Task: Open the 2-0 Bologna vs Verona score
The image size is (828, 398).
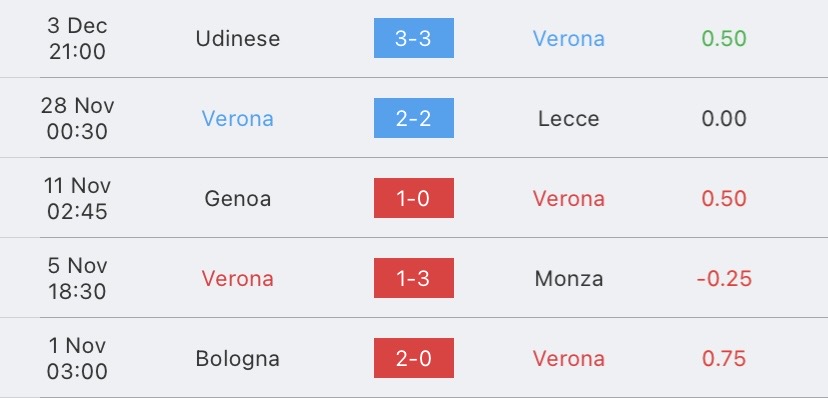Action: click(x=413, y=358)
